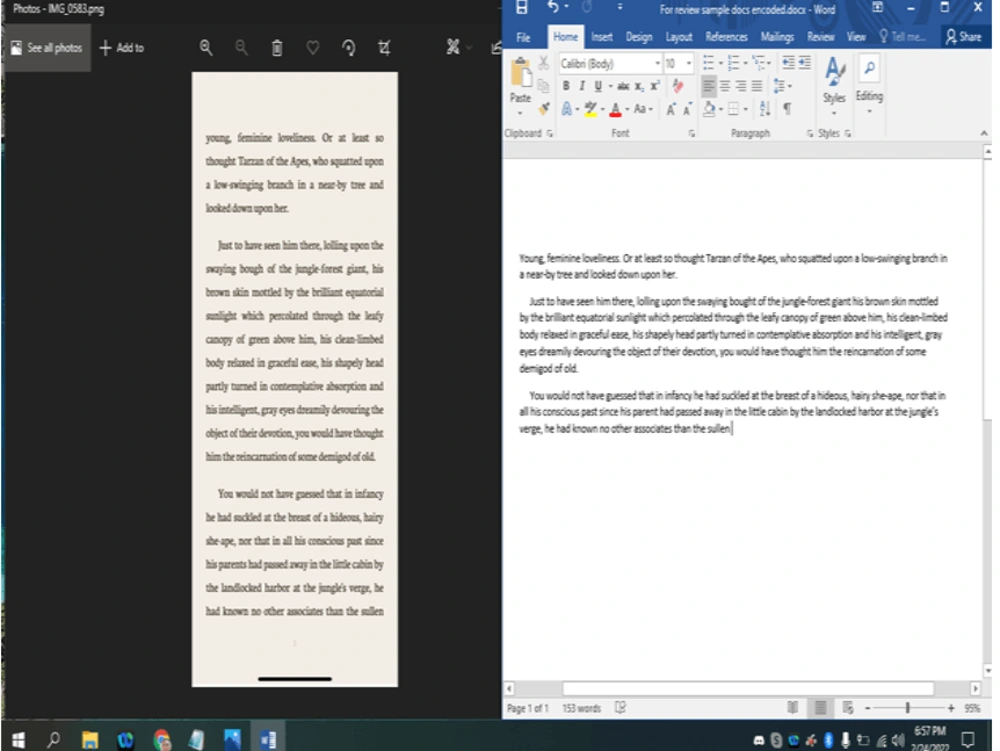Click Add to in Photos toolbar
The image size is (1000, 751).
122,48
